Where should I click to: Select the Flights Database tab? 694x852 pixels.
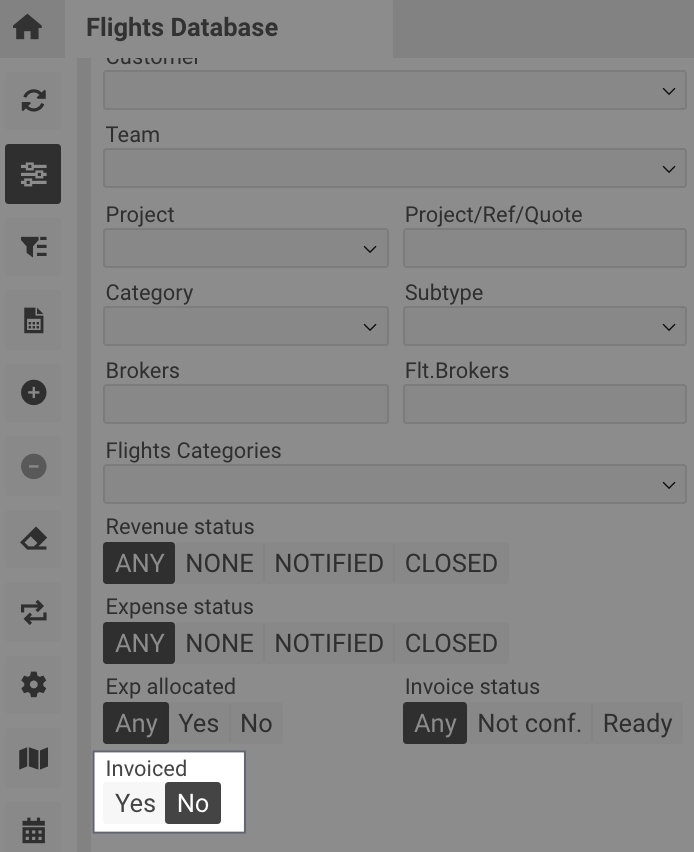(x=182, y=27)
